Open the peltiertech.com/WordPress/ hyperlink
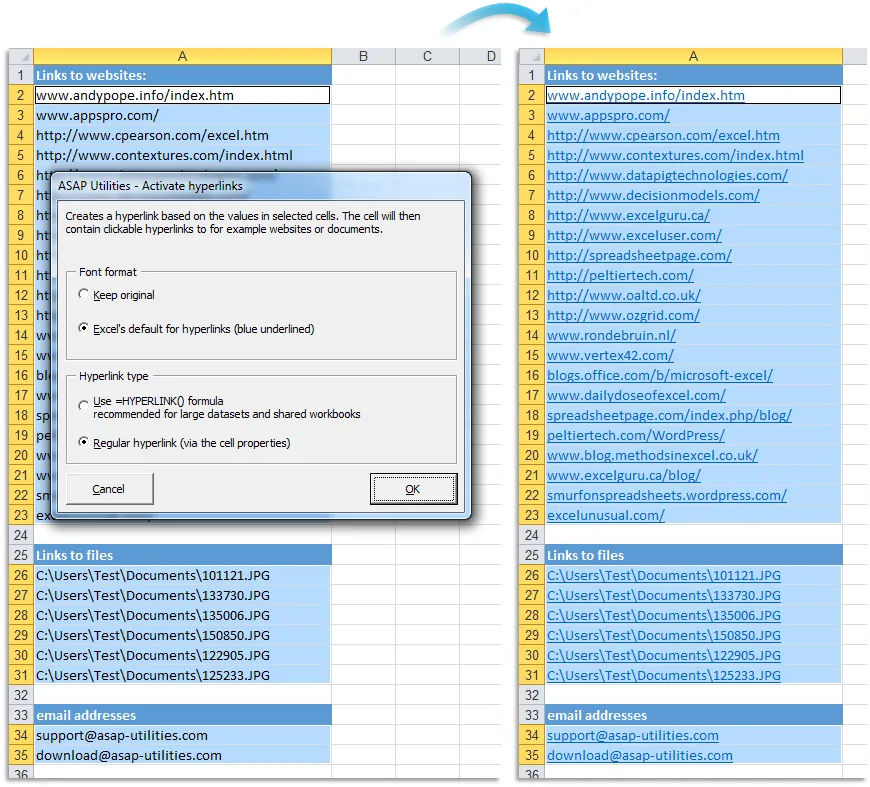Image resolution: width=870 pixels, height=787 pixels. (x=636, y=435)
